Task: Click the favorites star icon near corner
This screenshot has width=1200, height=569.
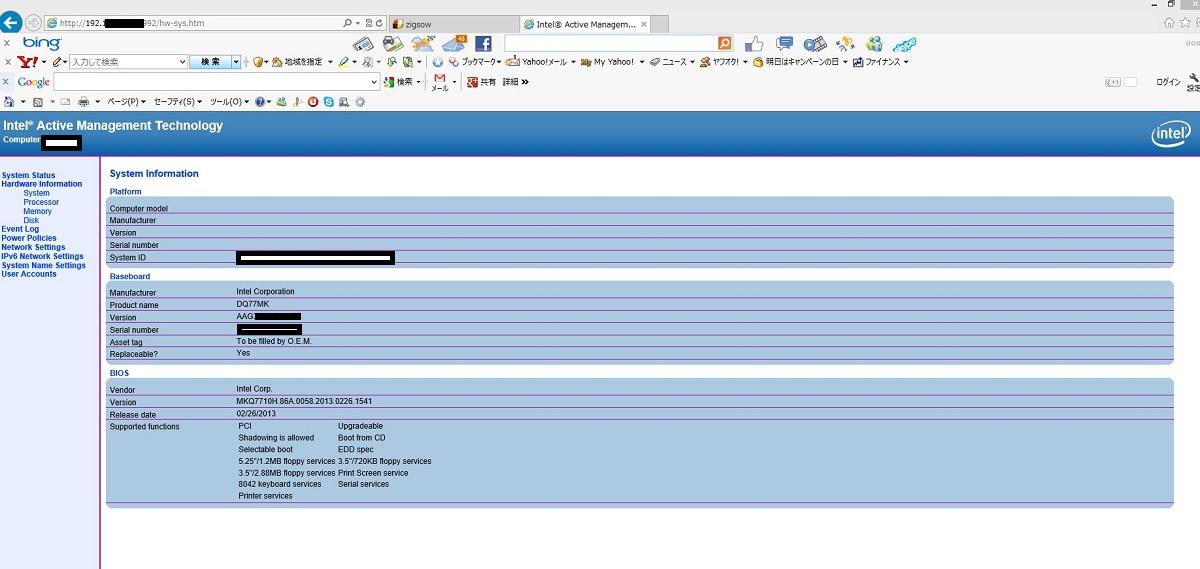Action: [x=1183, y=22]
